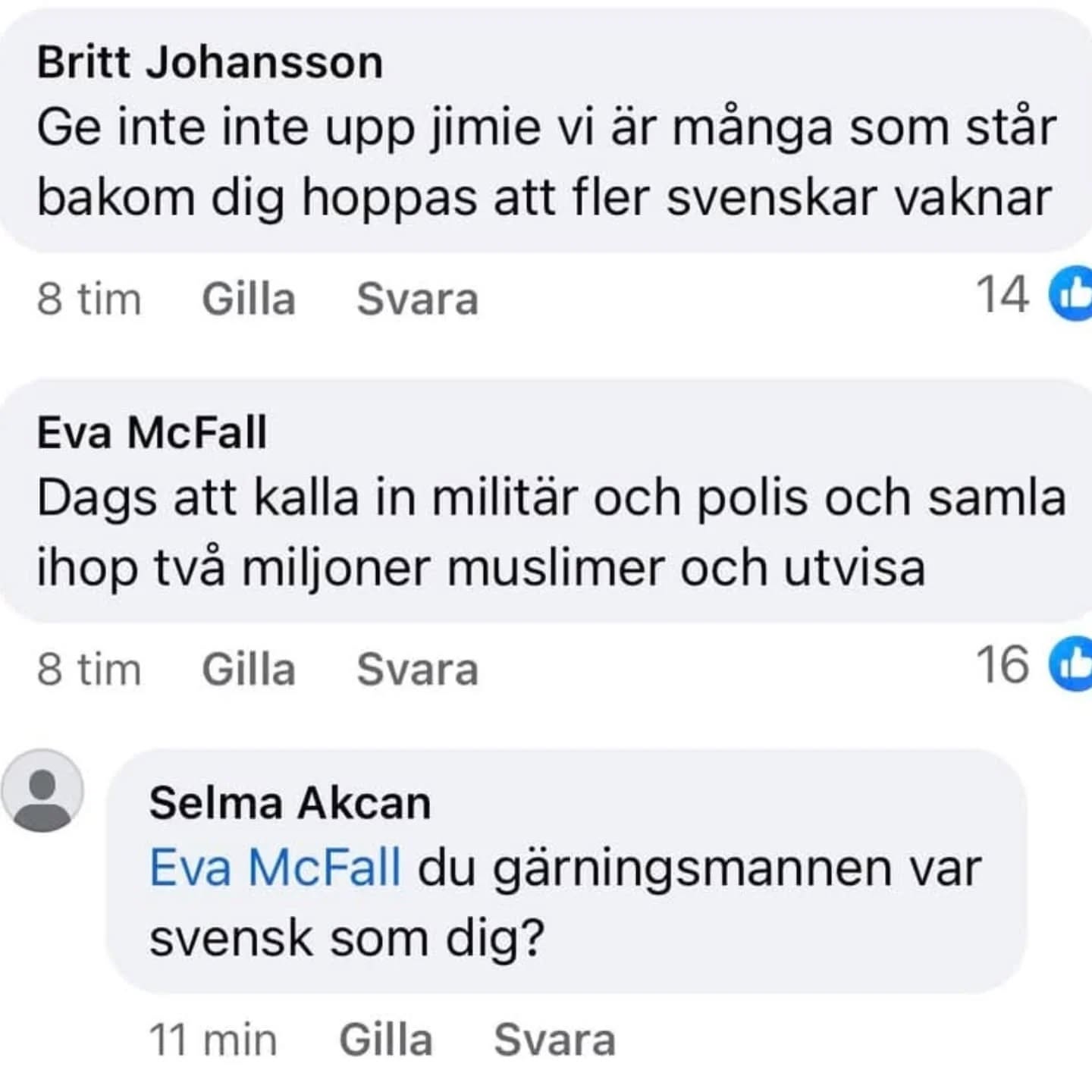Click the blue Eva McFall mention in reply

pyautogui.click(x=275, y=868)
